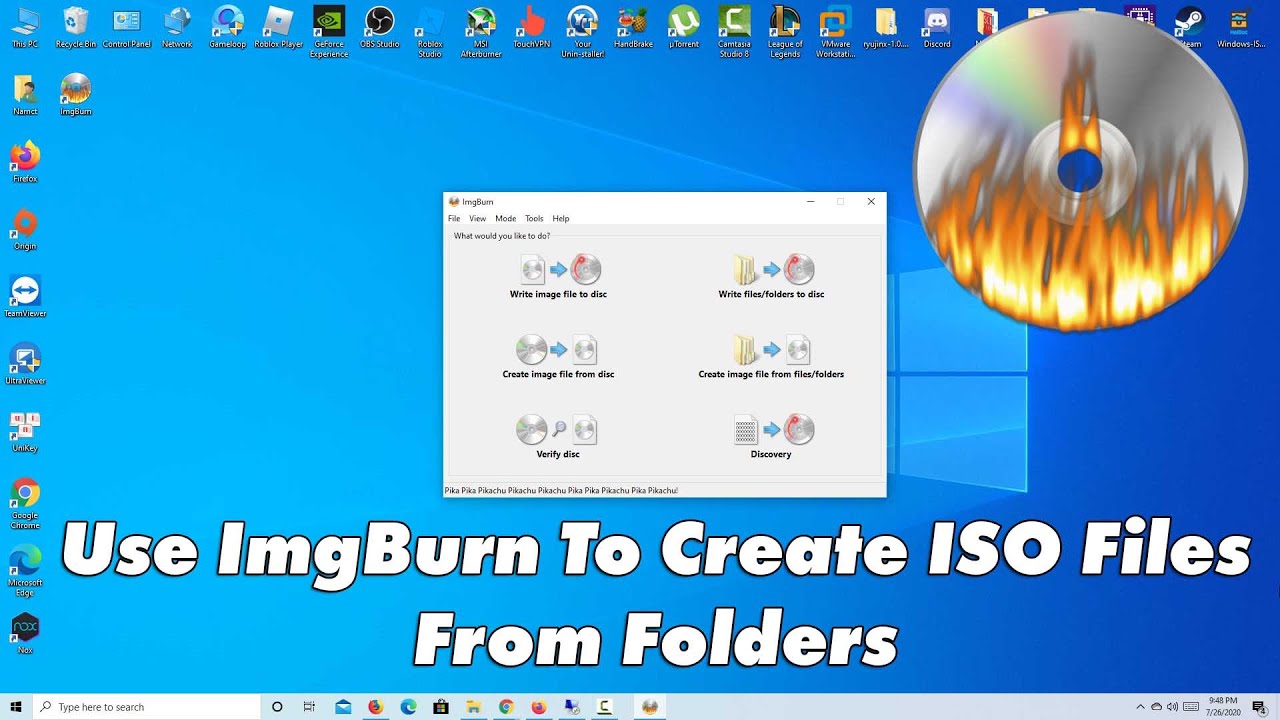Open File Explorer from taskbar
Screen dimensions: 1280x720
click(473, 707)
